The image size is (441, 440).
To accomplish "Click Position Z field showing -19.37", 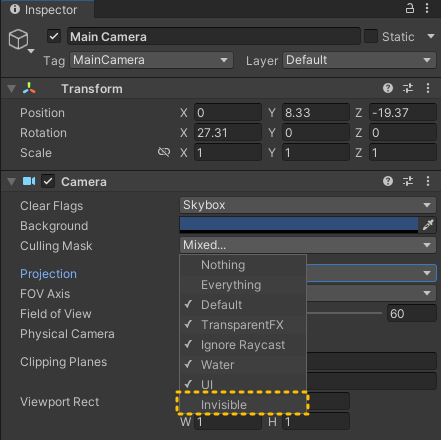I will coord(403,112).
